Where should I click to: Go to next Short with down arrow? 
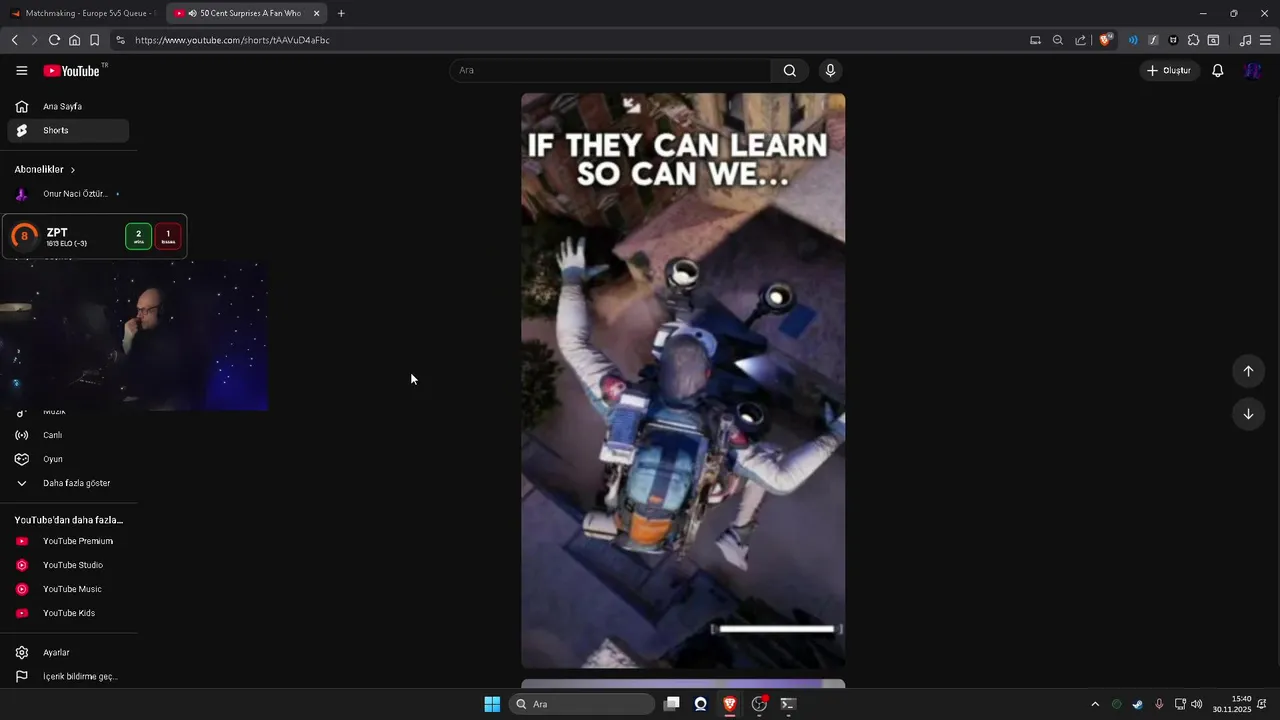1248,414
